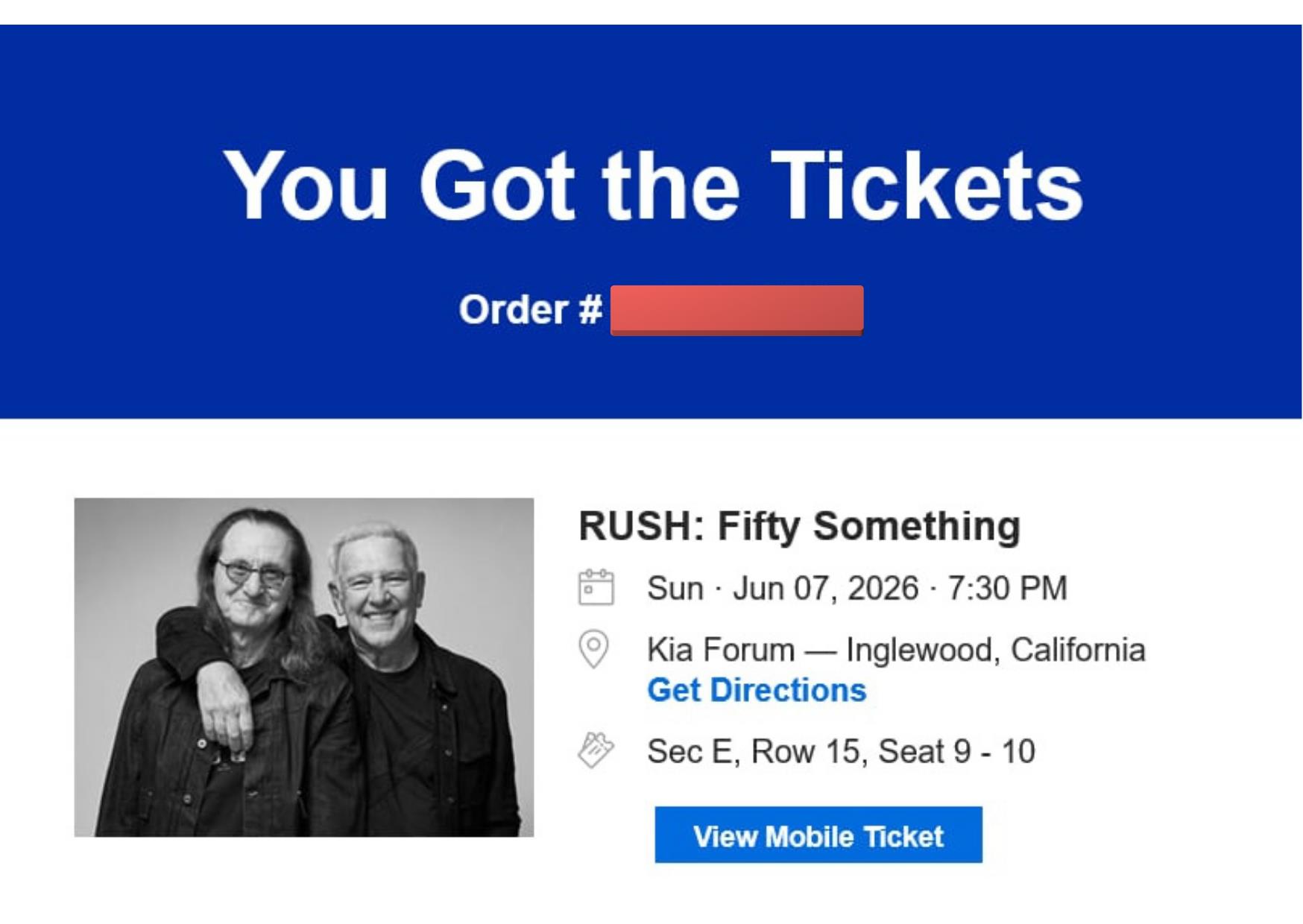Click the location pin icon by Kia Forum

593,648
